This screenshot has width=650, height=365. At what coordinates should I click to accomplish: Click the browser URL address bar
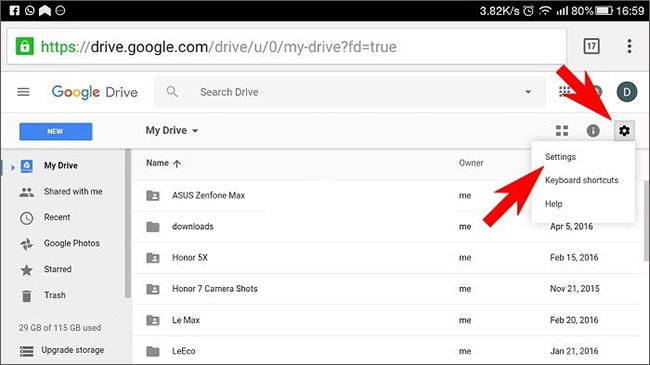tap(286, 46)
